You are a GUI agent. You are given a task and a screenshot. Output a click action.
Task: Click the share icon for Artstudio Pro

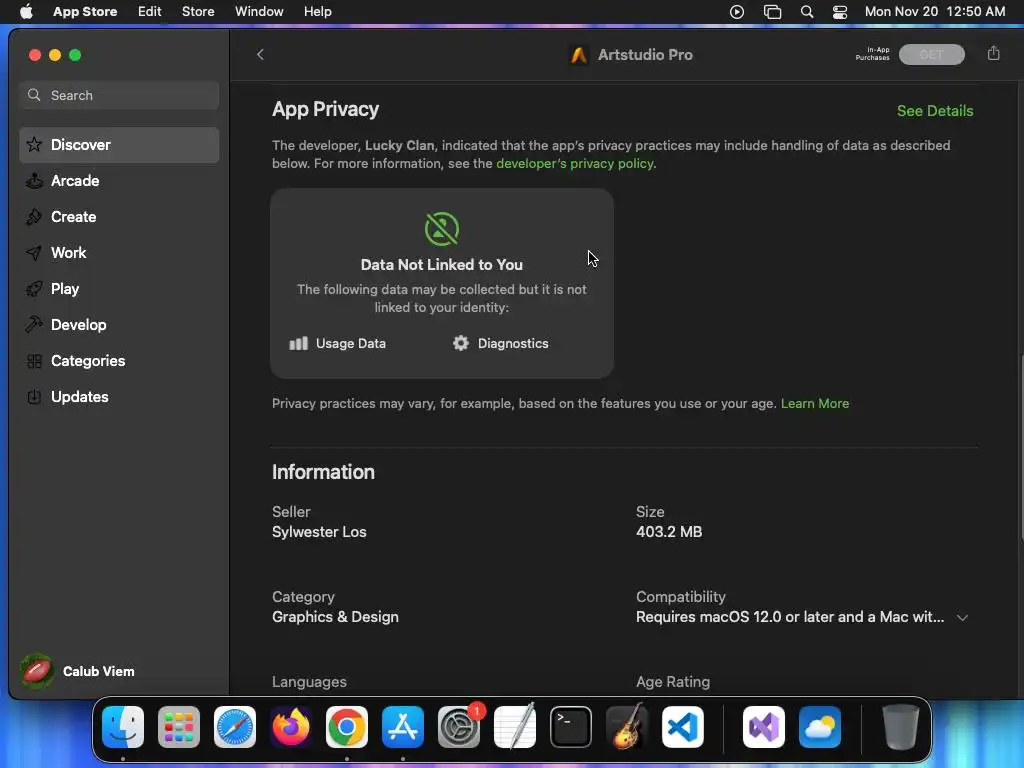993,54
